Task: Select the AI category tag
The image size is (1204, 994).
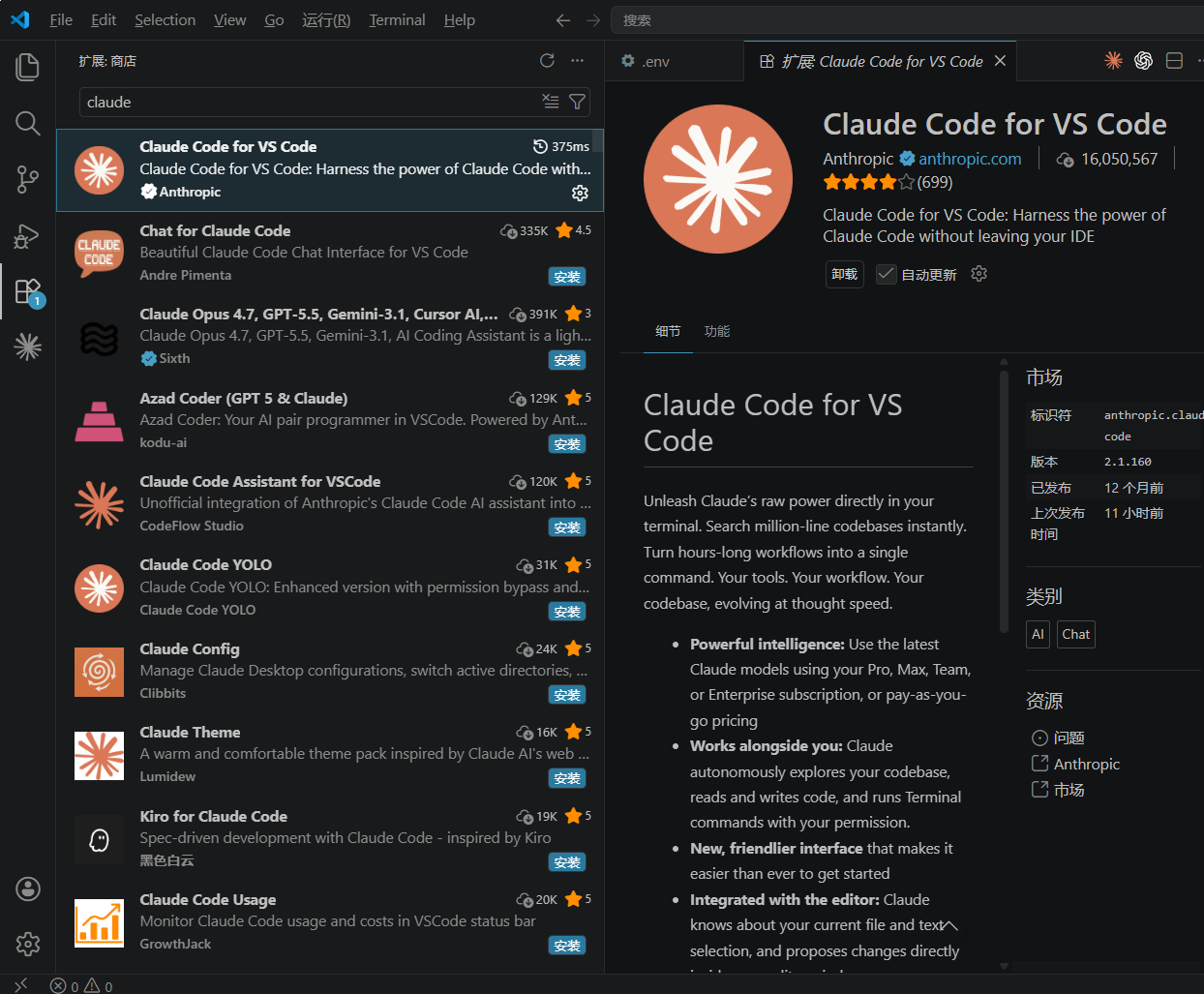Action: [x=1038, y=634]
